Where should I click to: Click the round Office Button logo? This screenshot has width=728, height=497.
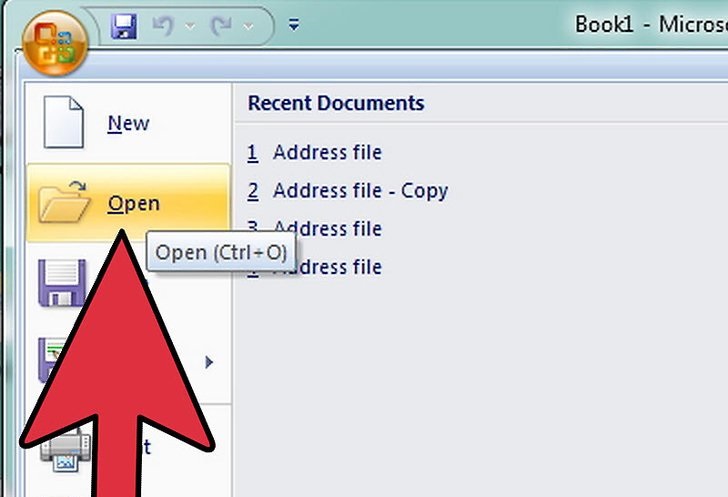[x=55, y=43]
